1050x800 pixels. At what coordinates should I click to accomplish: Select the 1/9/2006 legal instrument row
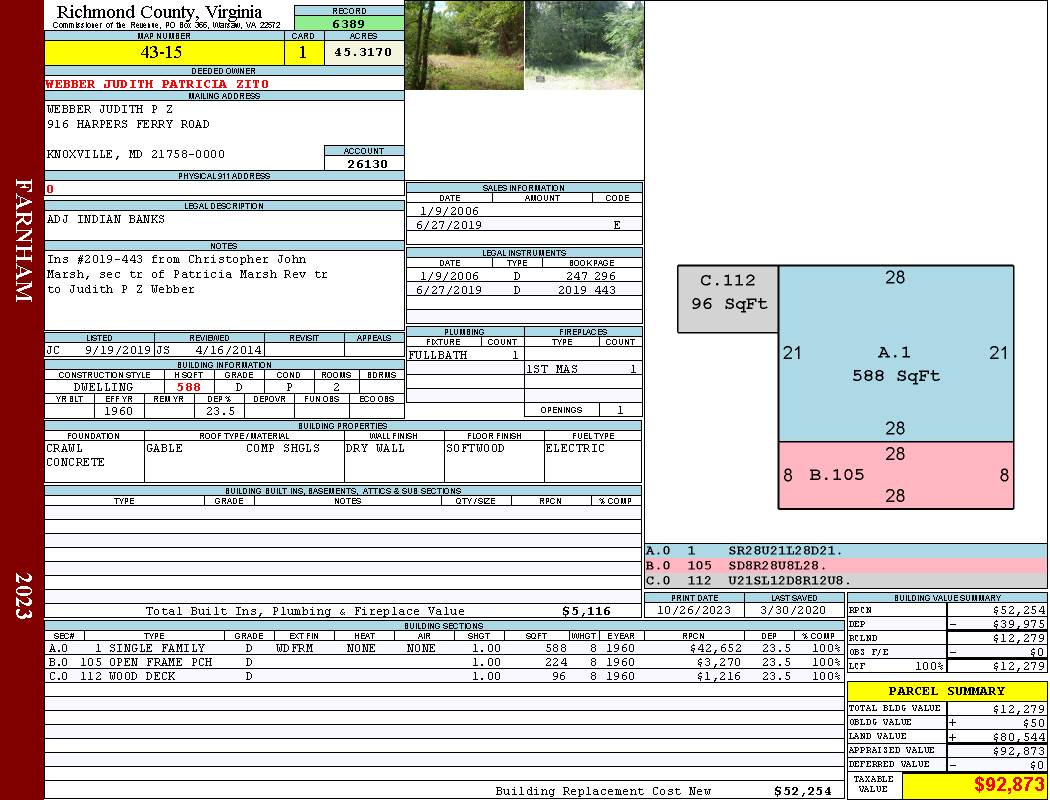pyautogui.click(x=524, y=276)
